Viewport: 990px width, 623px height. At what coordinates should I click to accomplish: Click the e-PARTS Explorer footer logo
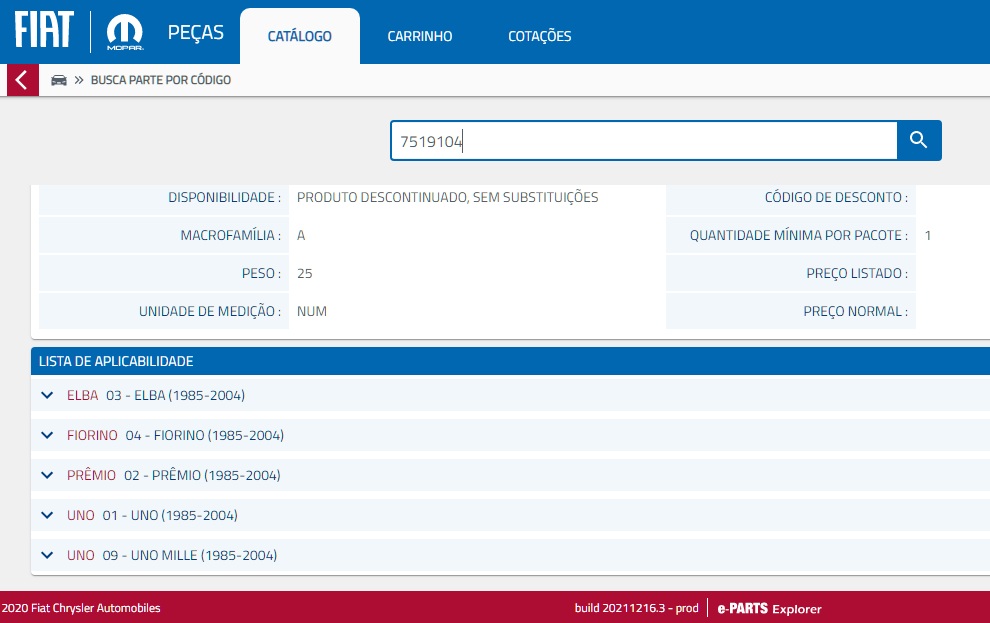769,608
